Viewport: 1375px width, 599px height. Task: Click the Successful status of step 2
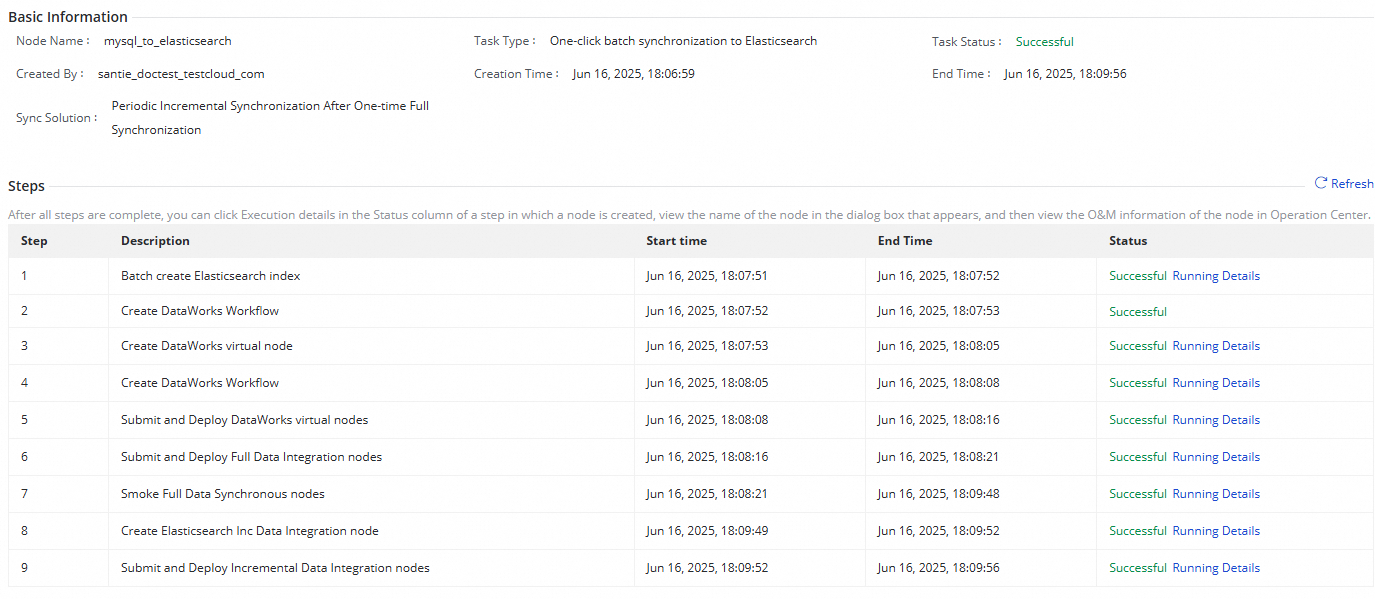[x=1138, y=312]
